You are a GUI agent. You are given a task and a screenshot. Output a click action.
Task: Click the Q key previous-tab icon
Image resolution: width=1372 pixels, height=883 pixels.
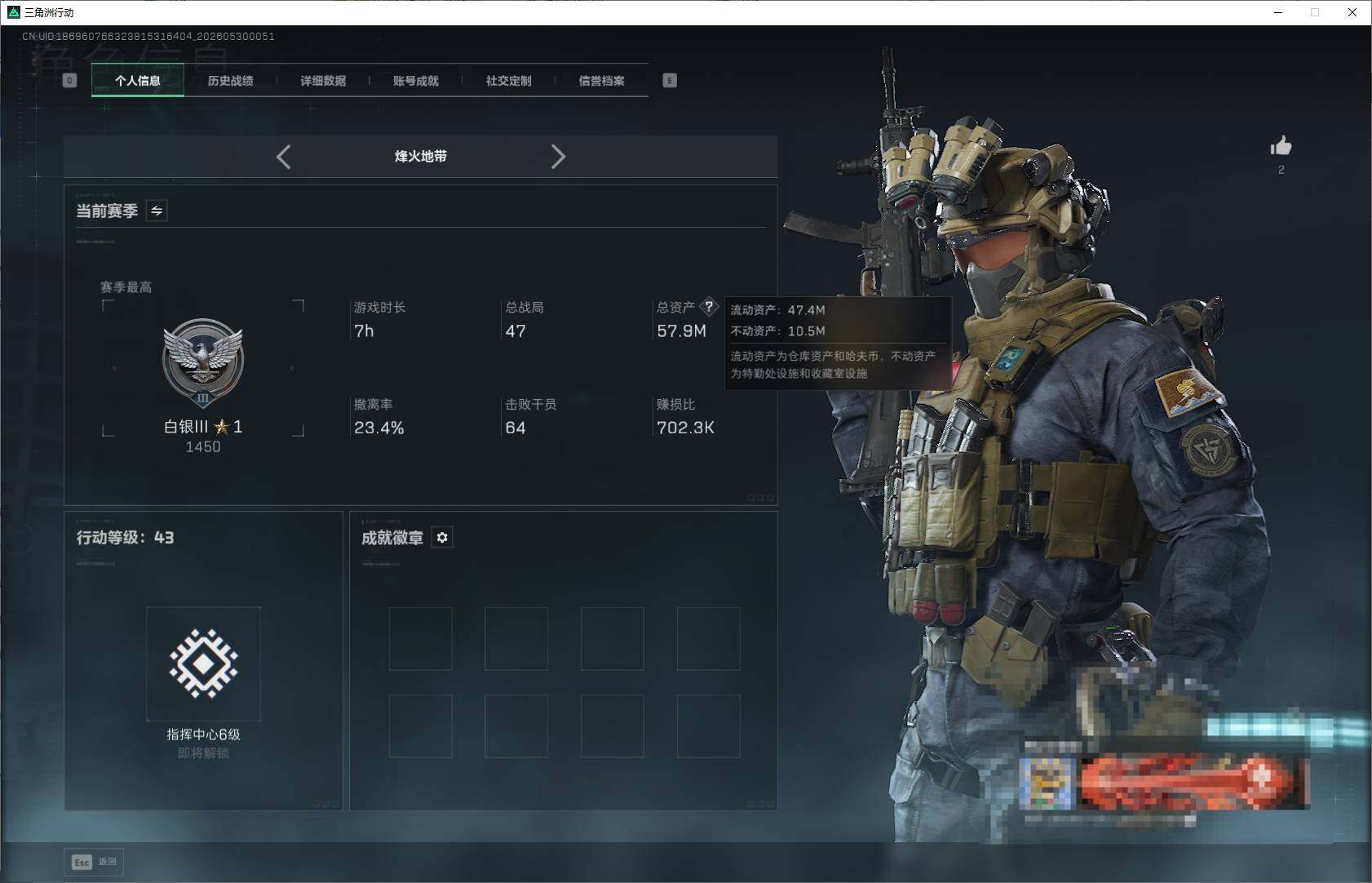pyautogui.click(x=69, y=80)
